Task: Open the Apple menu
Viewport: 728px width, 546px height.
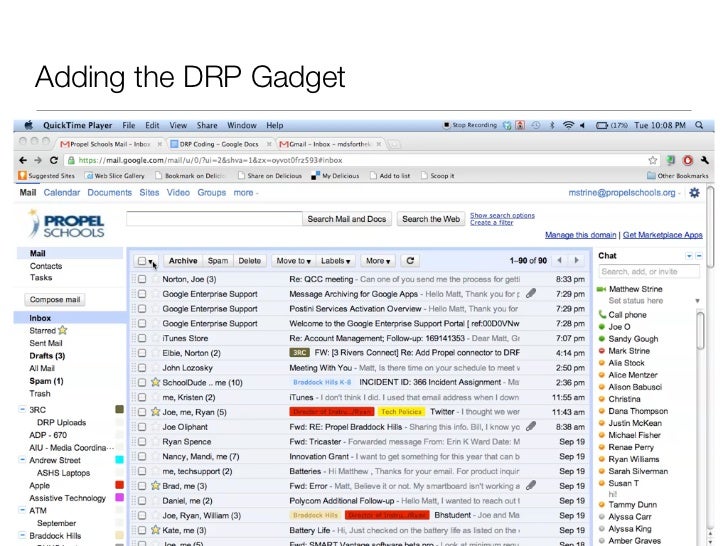Action: point(29,125)
